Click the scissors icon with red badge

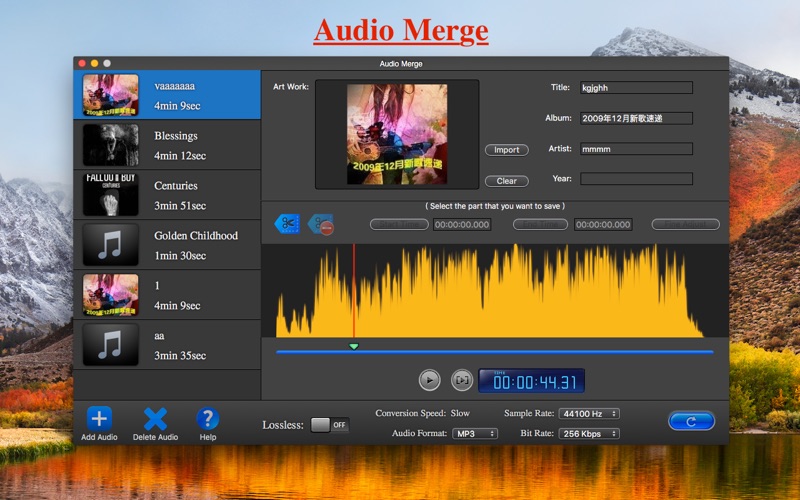[321, 224]
